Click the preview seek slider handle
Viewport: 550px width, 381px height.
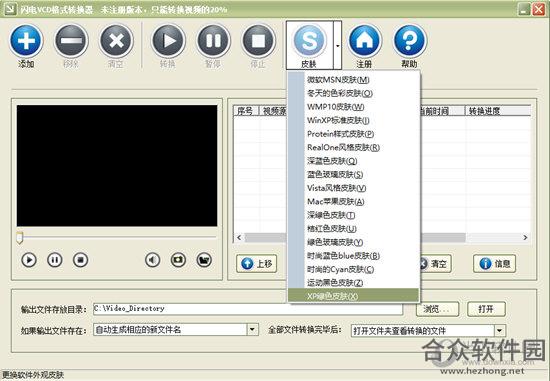tap(20, 238)
